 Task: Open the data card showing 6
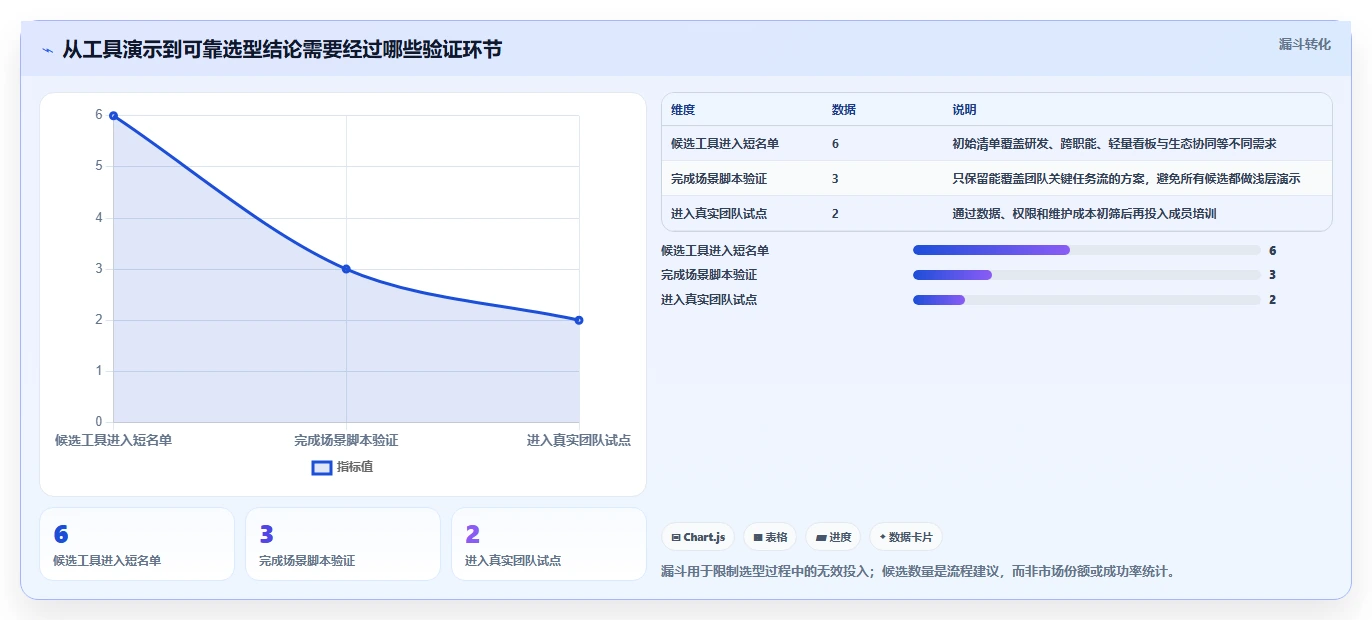[x=137, y=544]
